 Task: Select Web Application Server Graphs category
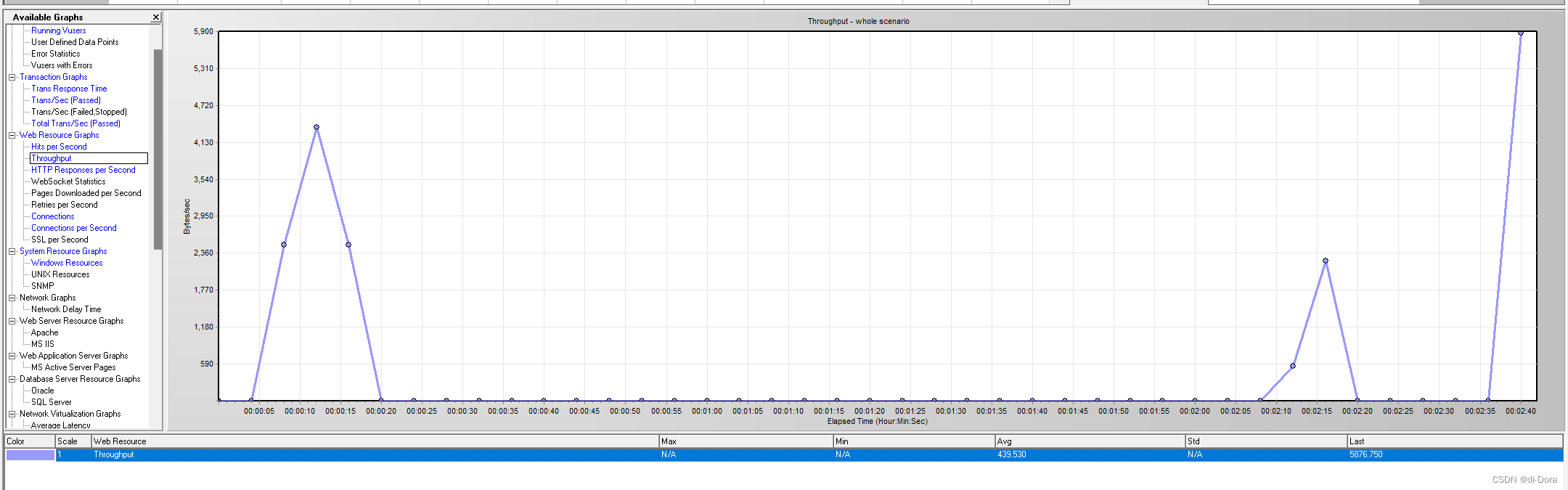(x=73, y=356)
